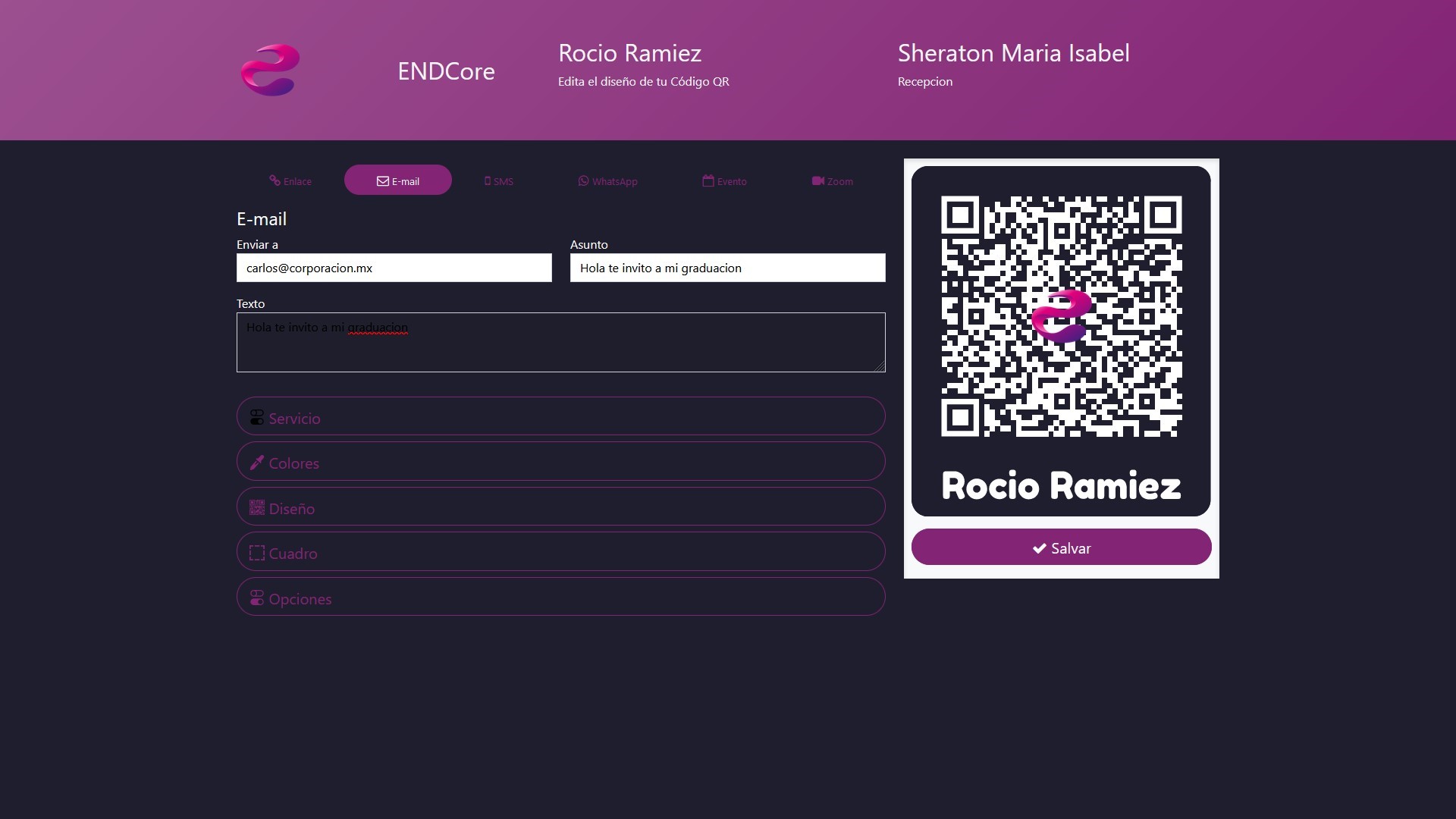
Task: Click the E-mail section heading
Action: (262, 219)
